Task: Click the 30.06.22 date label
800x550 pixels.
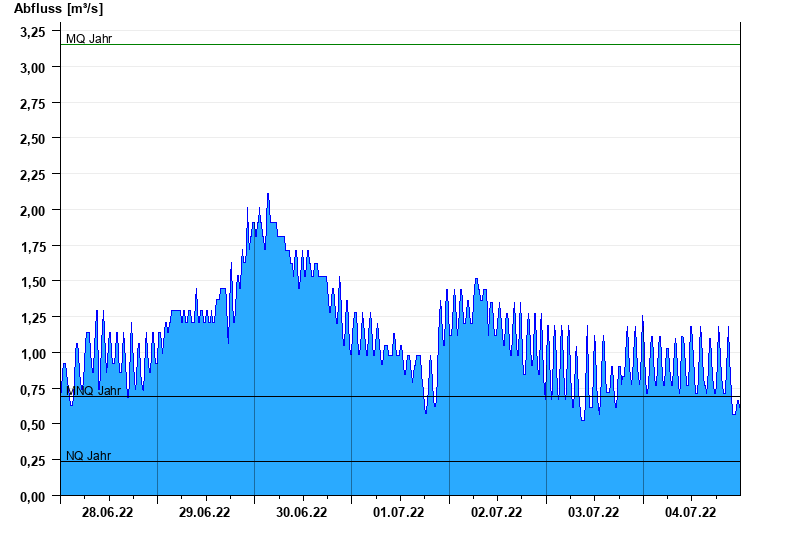Action: tap(302, 513)
